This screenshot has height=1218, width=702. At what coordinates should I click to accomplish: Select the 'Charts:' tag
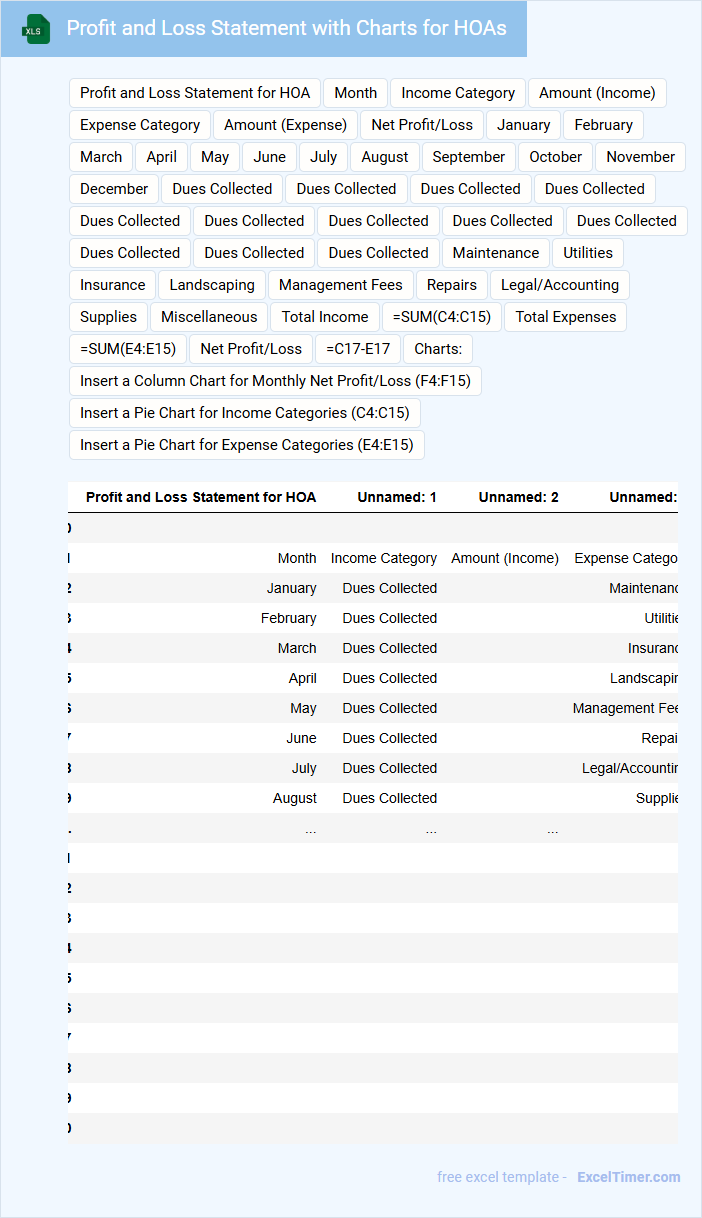(438, 349)
